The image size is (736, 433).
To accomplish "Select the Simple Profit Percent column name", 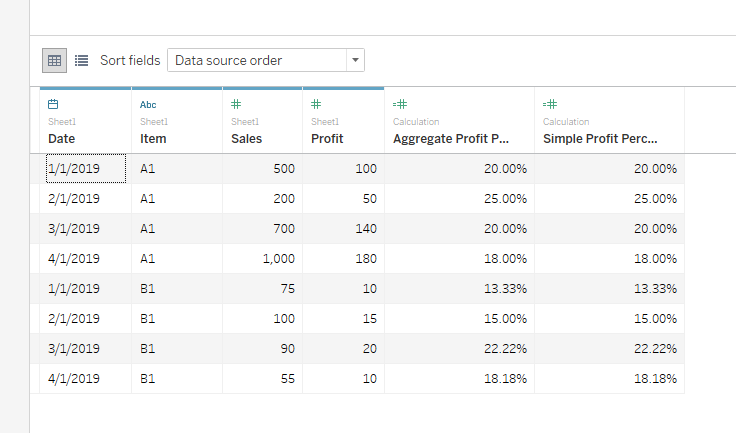I will coord(599,139).
